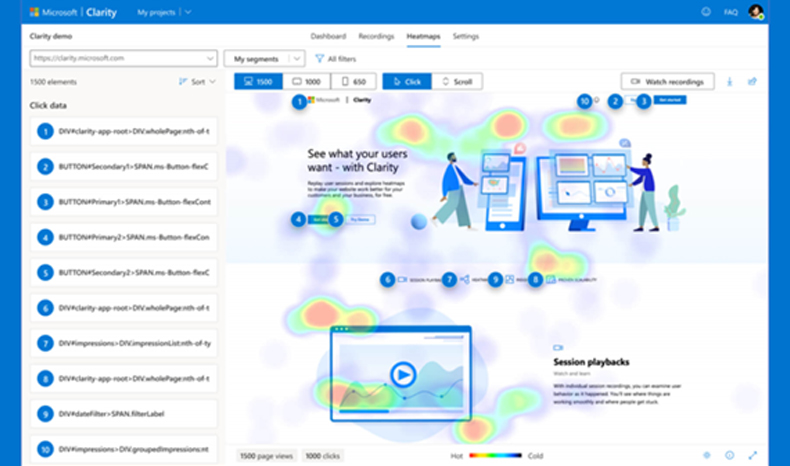Select the 1500 desktop width view

(258, 81)
